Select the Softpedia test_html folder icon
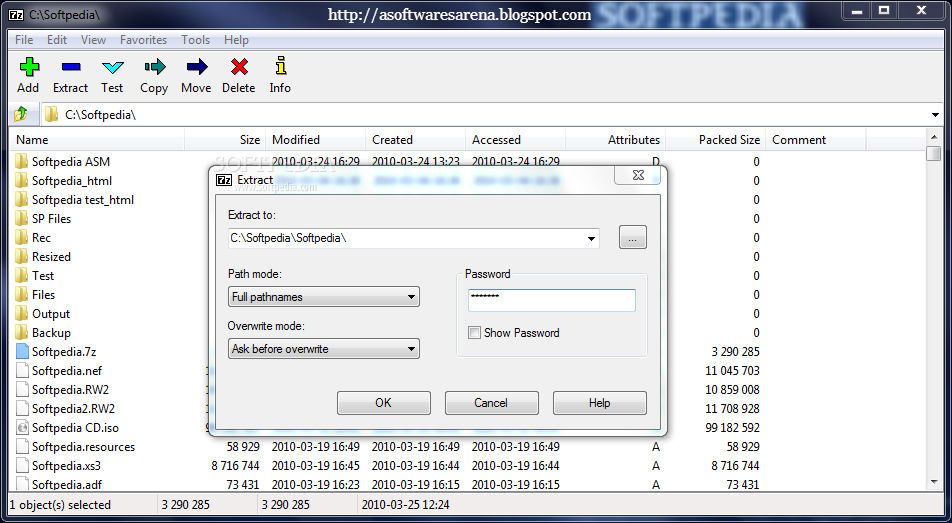This screenshot has height=523, width=952. (22, 199)
